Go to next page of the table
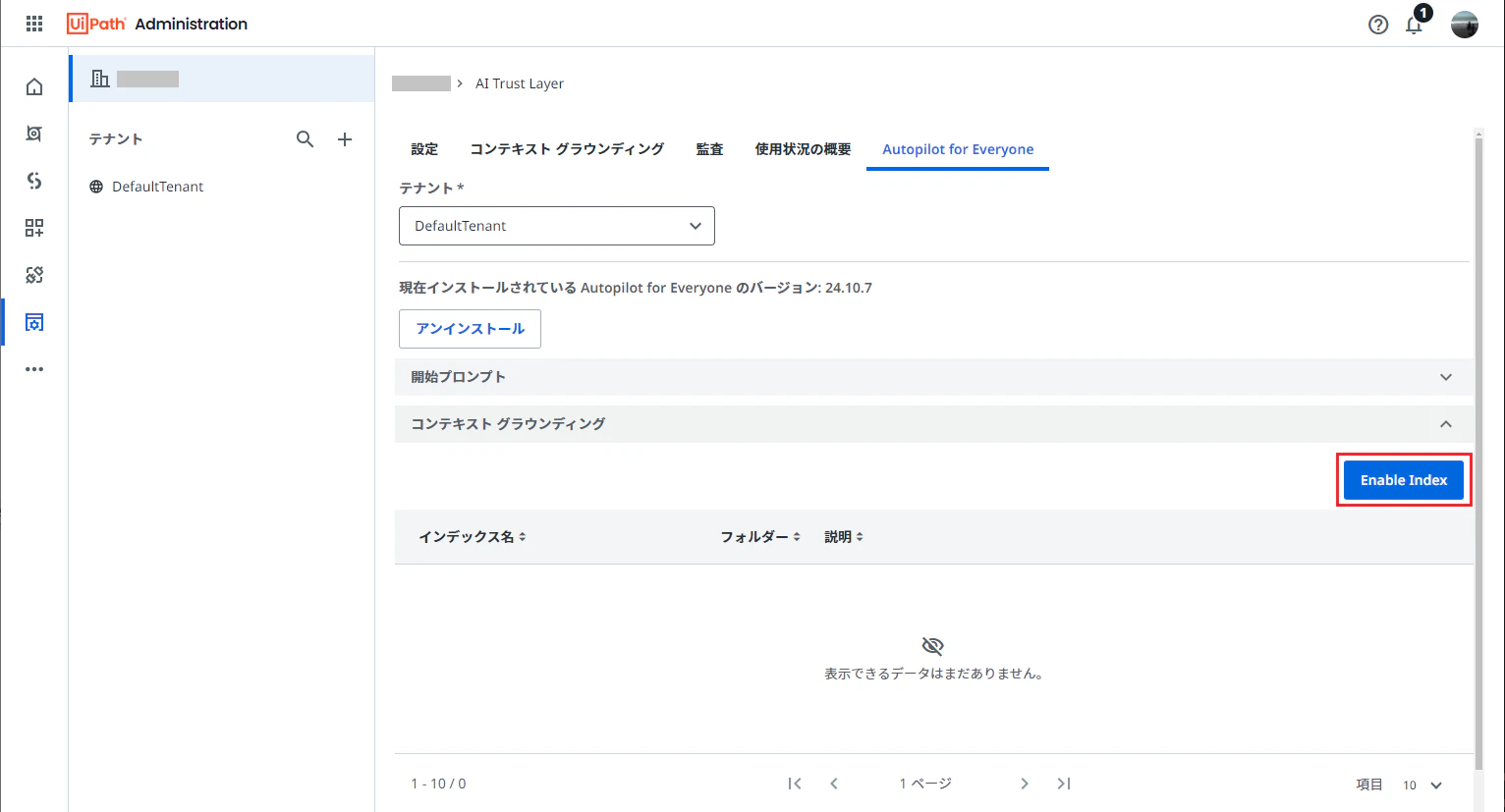The image size is (1505, 812). (1025, 784)
